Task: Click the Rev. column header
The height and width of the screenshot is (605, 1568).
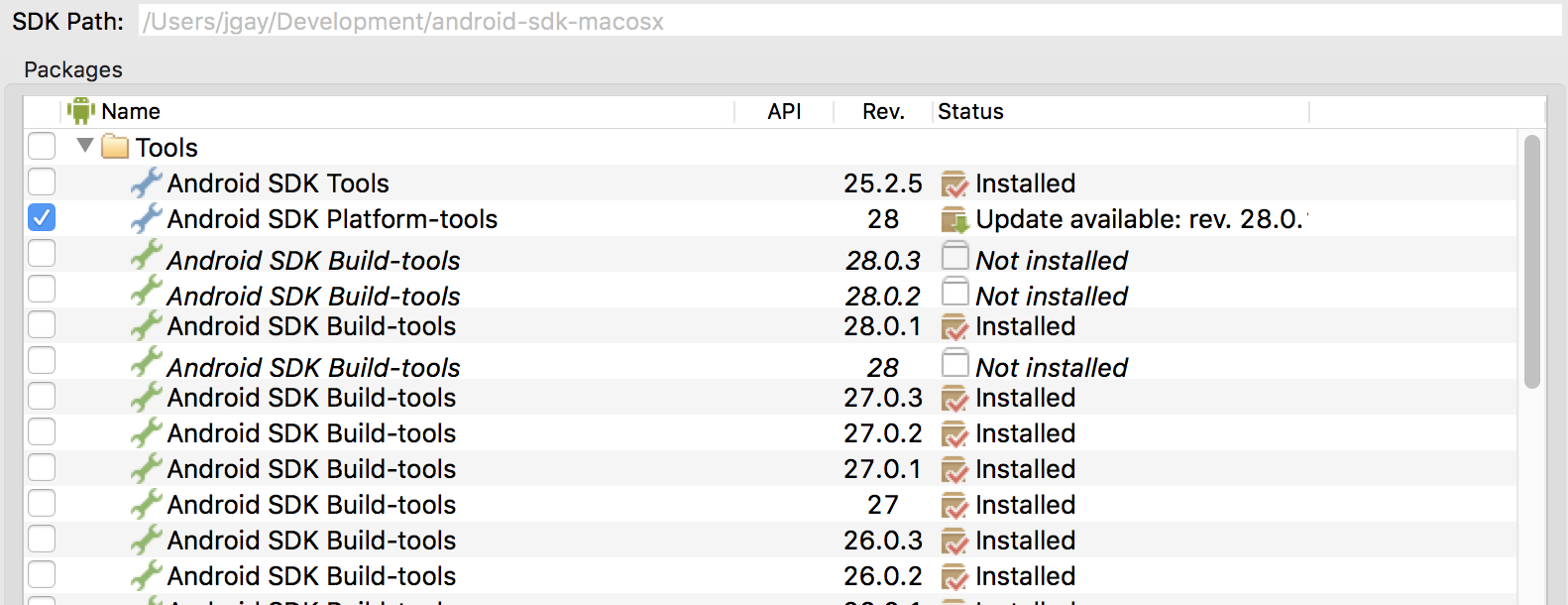Action: 883,112
